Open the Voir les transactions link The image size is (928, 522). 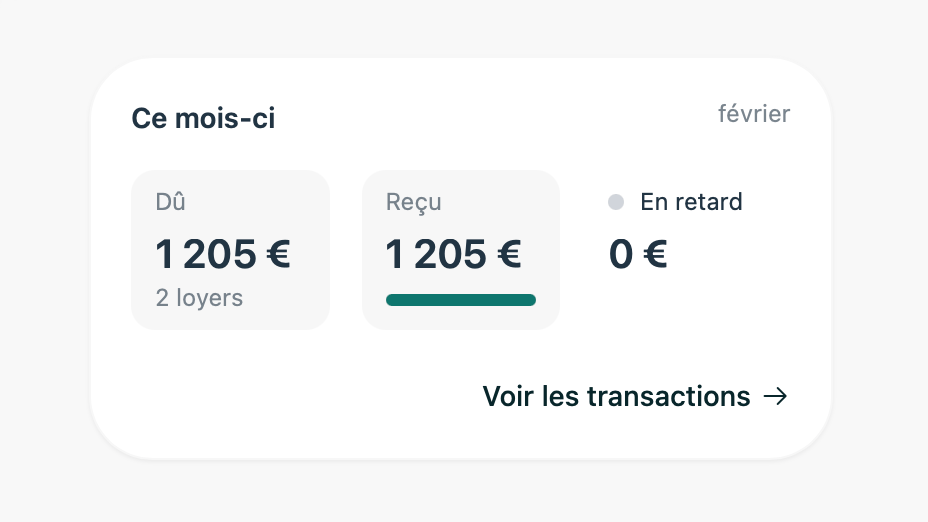(616, 397)
